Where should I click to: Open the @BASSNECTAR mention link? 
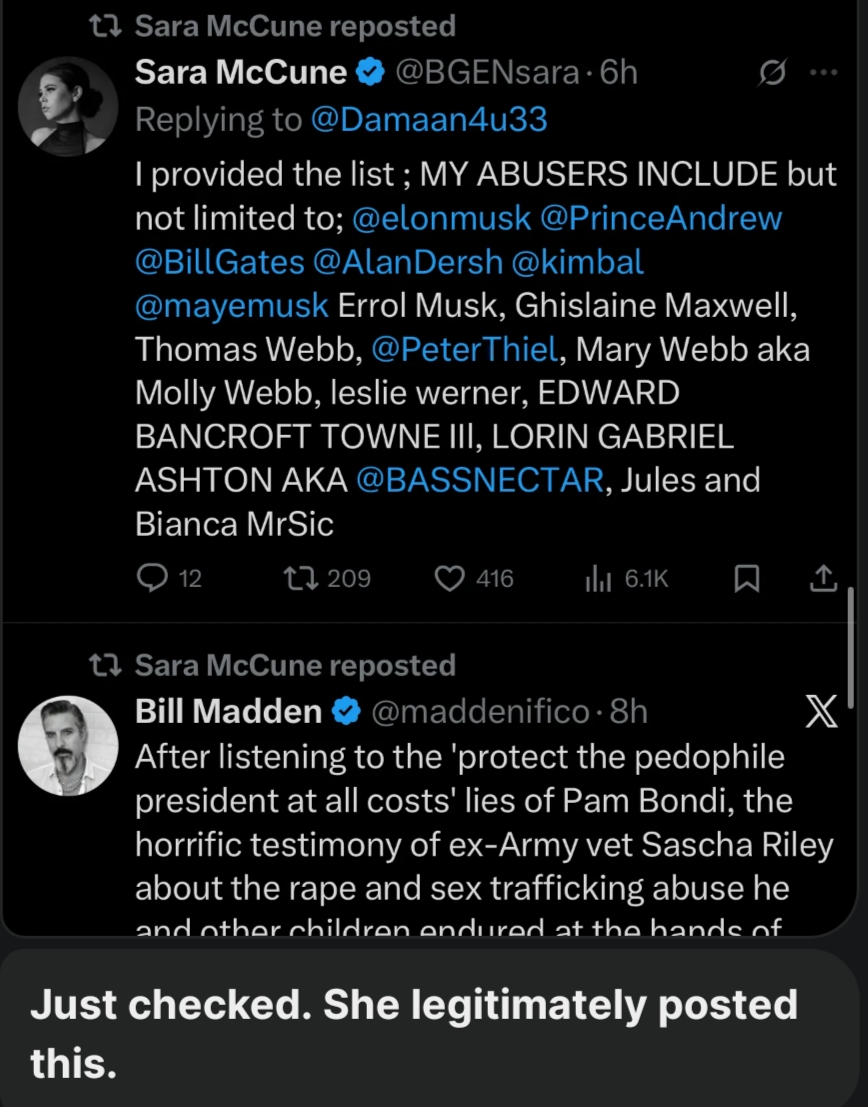click(x=480, y=480)
